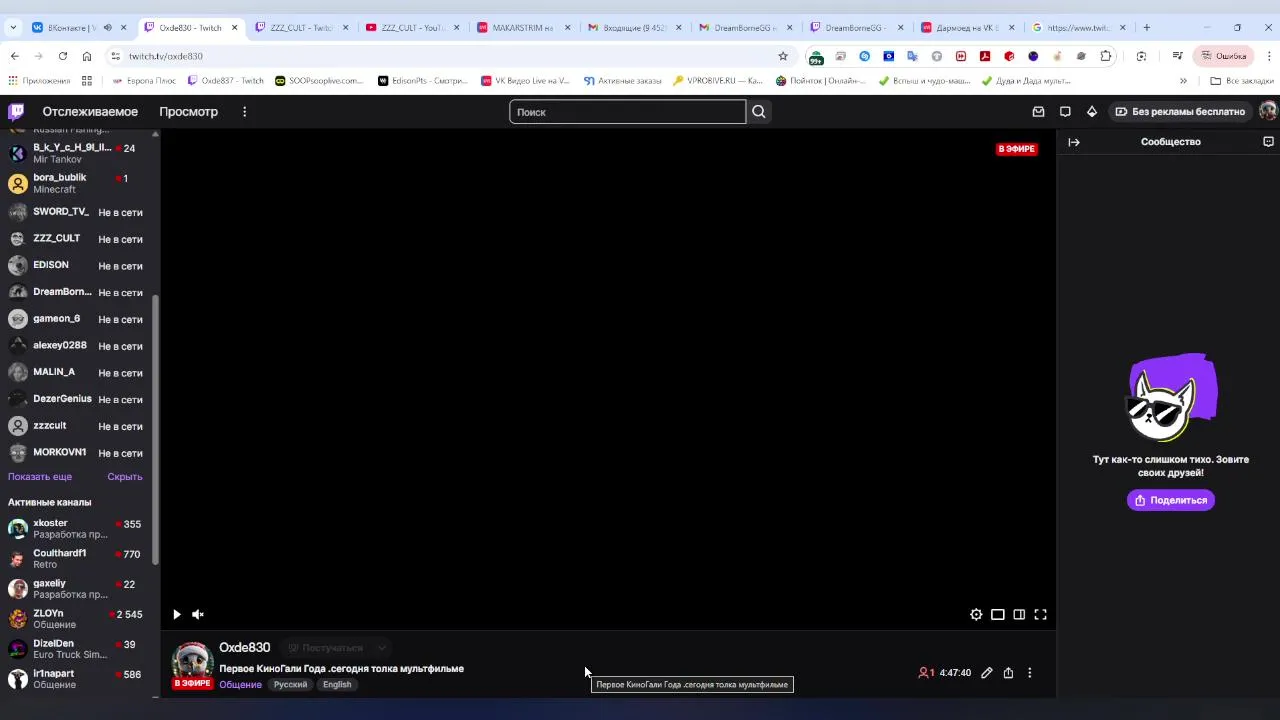Open the player settings gear
1280x720 pixels.
point(976,615)
